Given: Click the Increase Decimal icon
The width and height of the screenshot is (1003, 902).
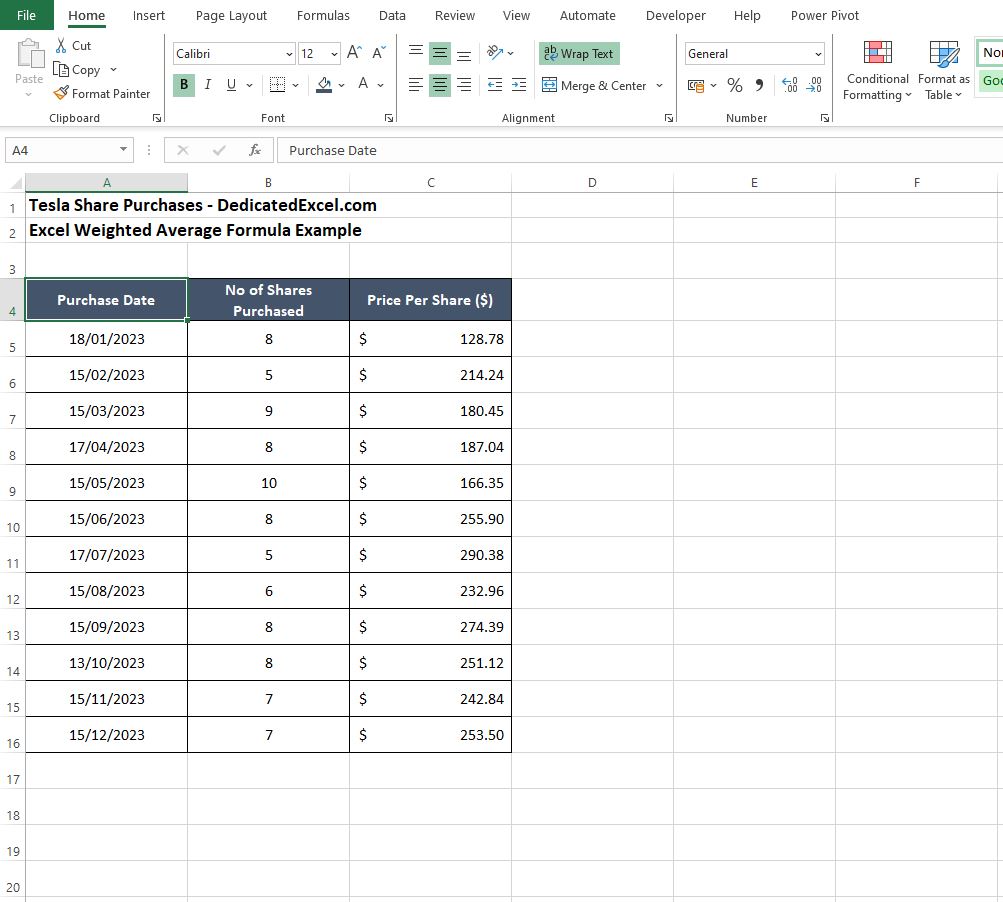Looking at the screenshot, I should coord(789,86).
